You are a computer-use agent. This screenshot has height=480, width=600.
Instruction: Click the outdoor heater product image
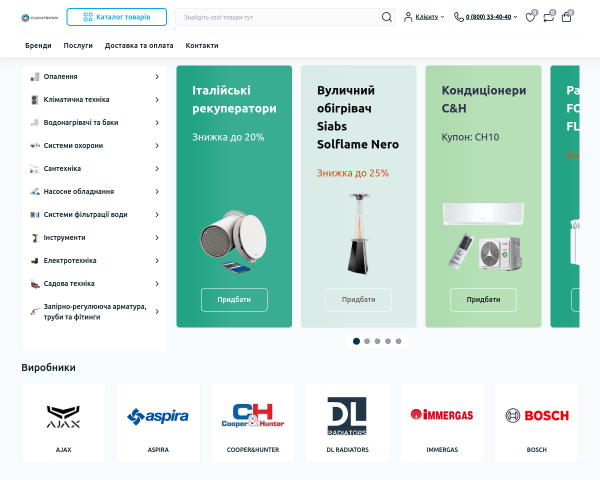(x=359, y=234)
